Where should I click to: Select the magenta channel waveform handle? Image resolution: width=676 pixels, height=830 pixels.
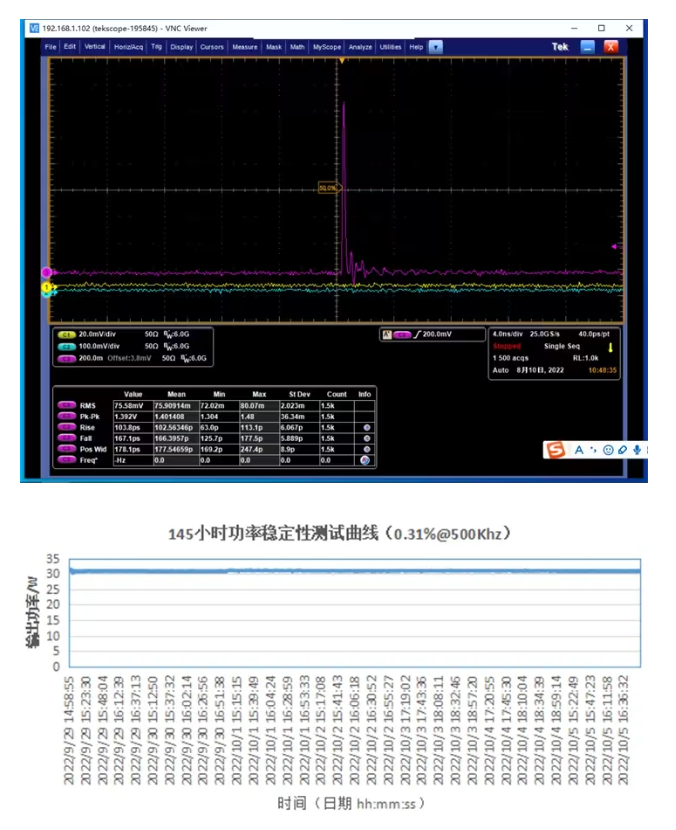tap(46, 272)
